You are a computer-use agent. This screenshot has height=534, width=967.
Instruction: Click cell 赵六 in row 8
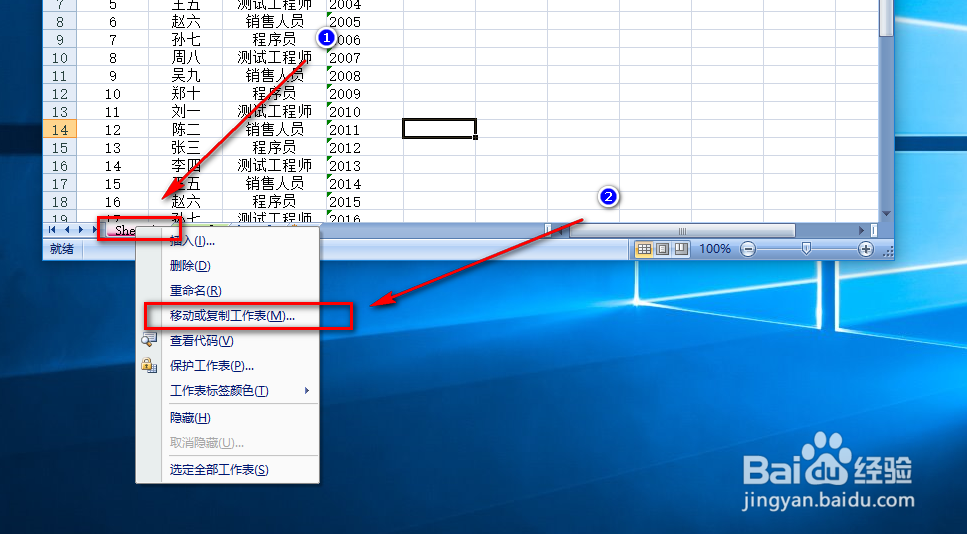(x=186, y=22)
